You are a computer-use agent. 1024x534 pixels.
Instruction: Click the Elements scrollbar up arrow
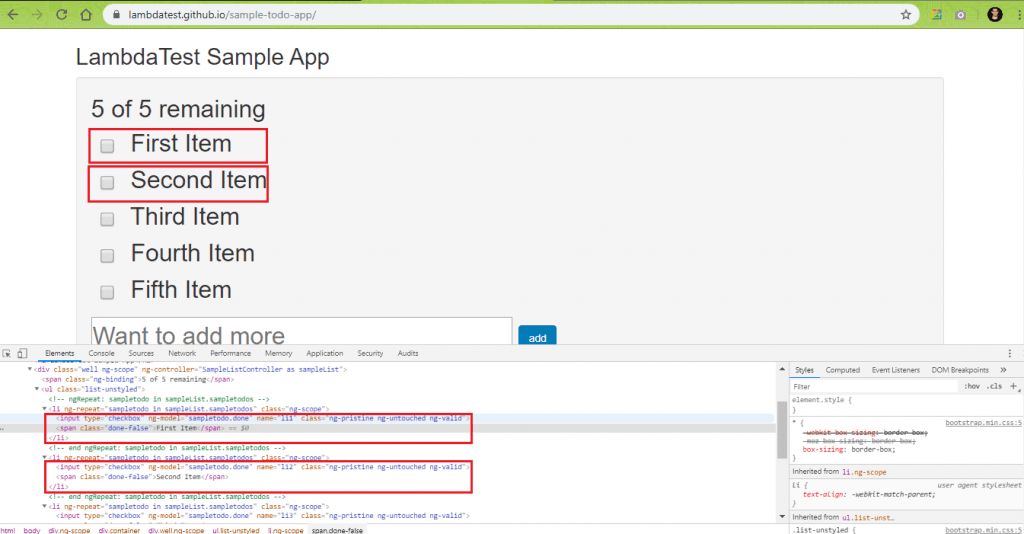(782, 369)
